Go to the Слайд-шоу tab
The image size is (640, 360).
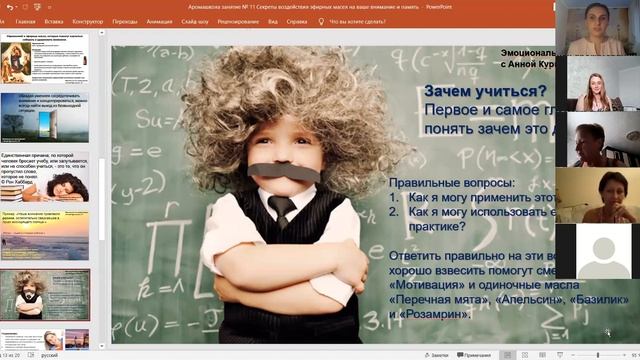[195, 22]
